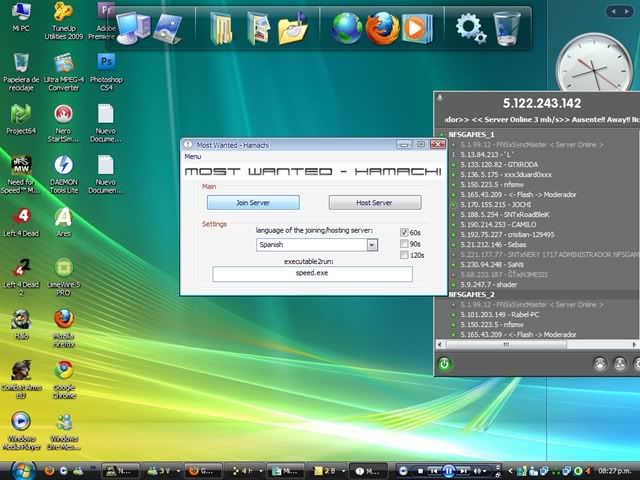Open Halo desktop icon
This screenshot has width=640, height=480.
(21, 324)
